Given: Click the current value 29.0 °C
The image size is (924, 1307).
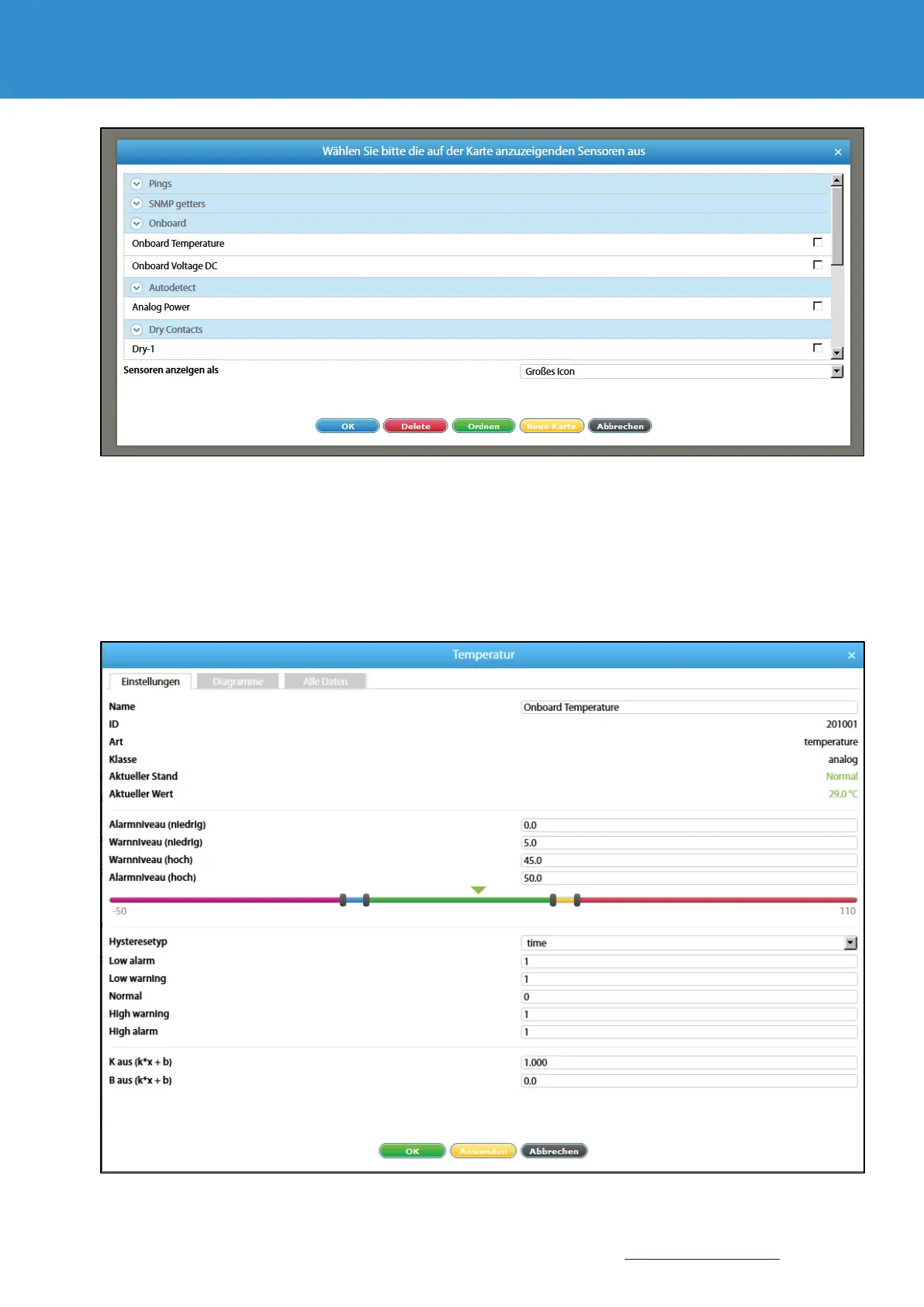Looking at the screenshot, I should point(843,794).
